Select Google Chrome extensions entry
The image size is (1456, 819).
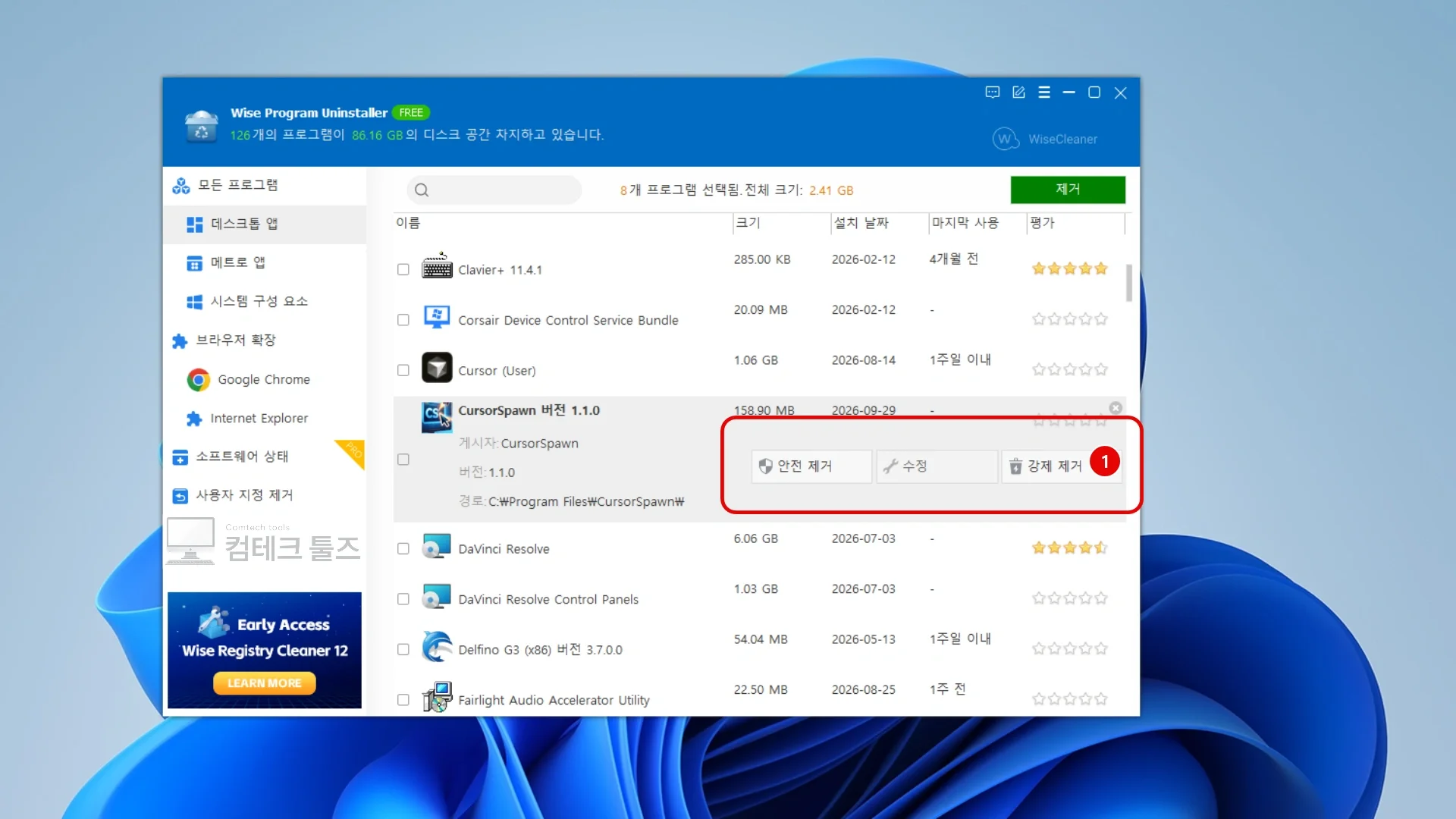pyautogui.click(x=264, y=379)
